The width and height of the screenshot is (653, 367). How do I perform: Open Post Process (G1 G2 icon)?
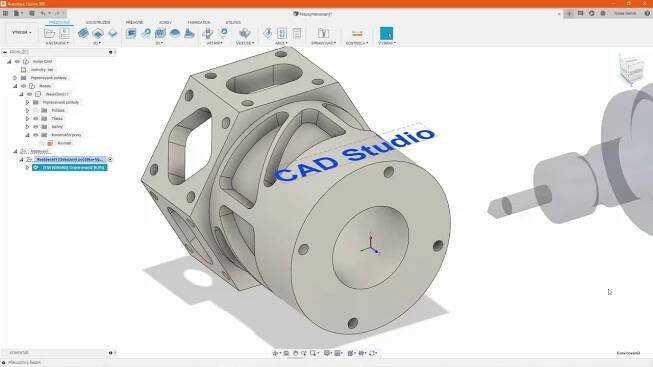click(x=282, y=33)
